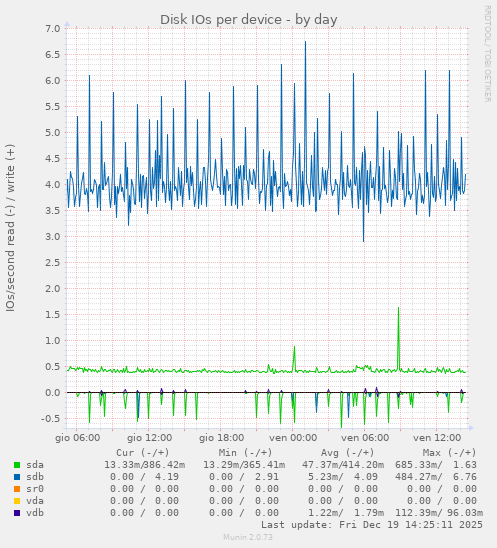Click the x-axis label 'ven 00:00'
This screenshot has height=548, width=497.
tap(293, 438)
